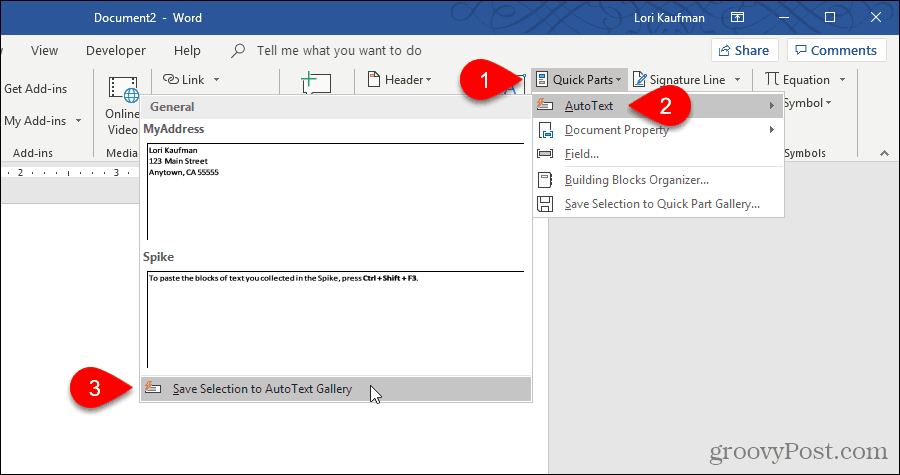
Task: Click Save Selection to Quick Part Gallery...
Action: click(x=658, y=204)
